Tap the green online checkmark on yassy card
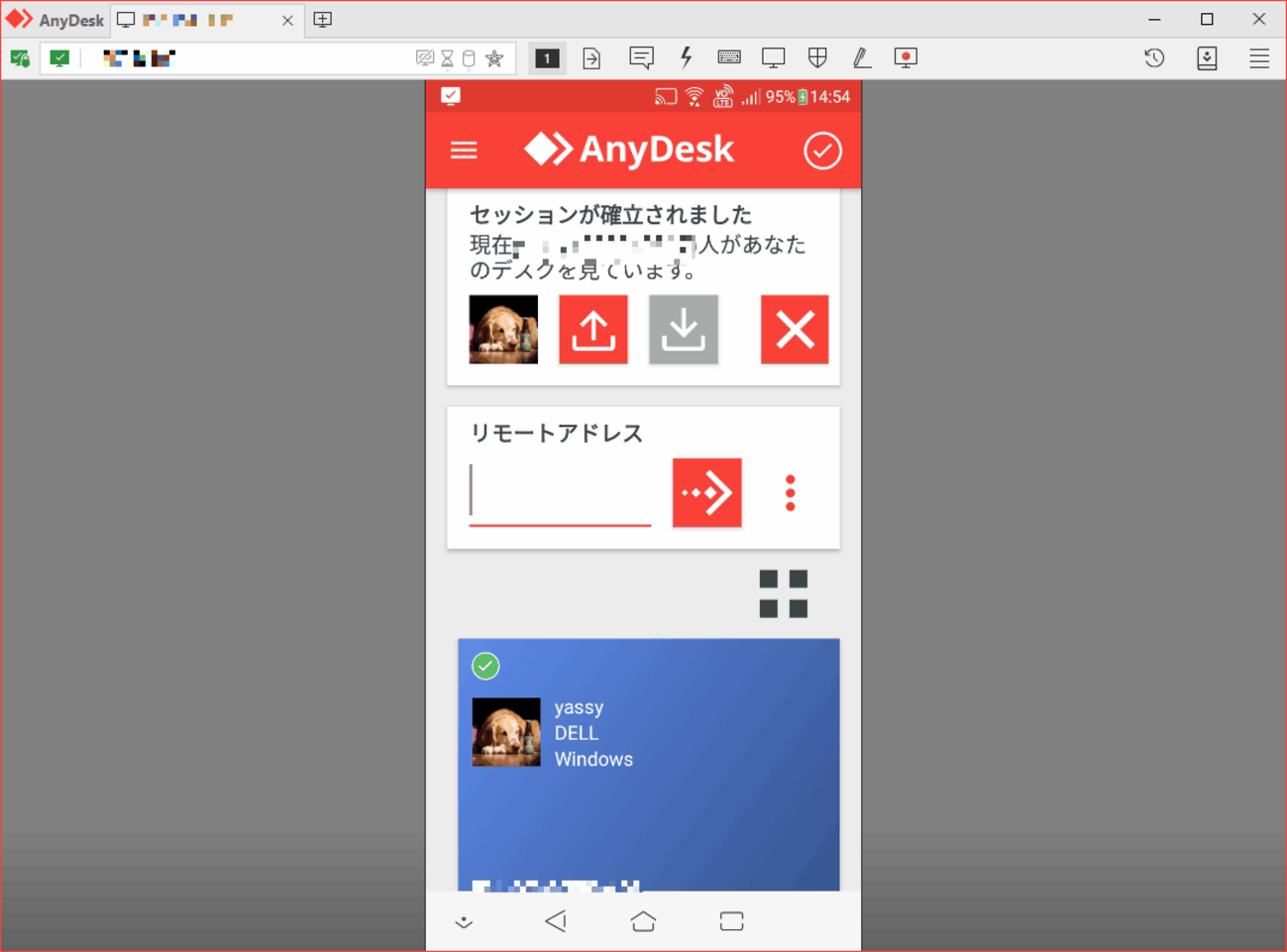This screenshot has height=952, width=1287. pos(485,666)
